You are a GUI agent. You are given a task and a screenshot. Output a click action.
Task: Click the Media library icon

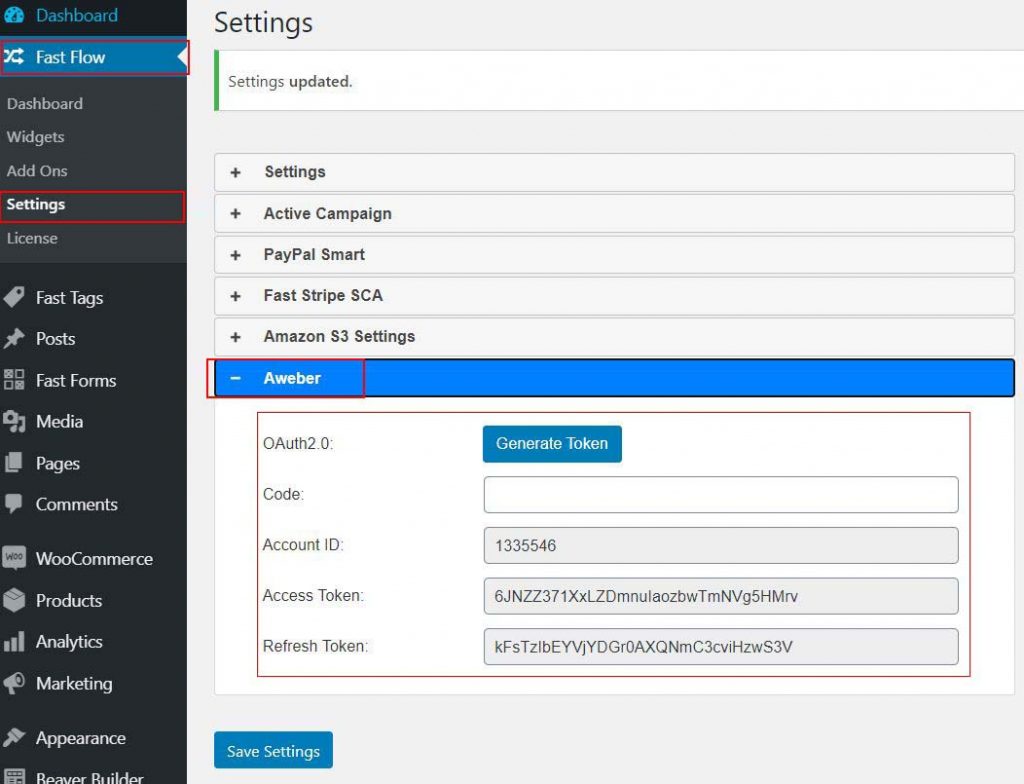(x=14, y=421)
